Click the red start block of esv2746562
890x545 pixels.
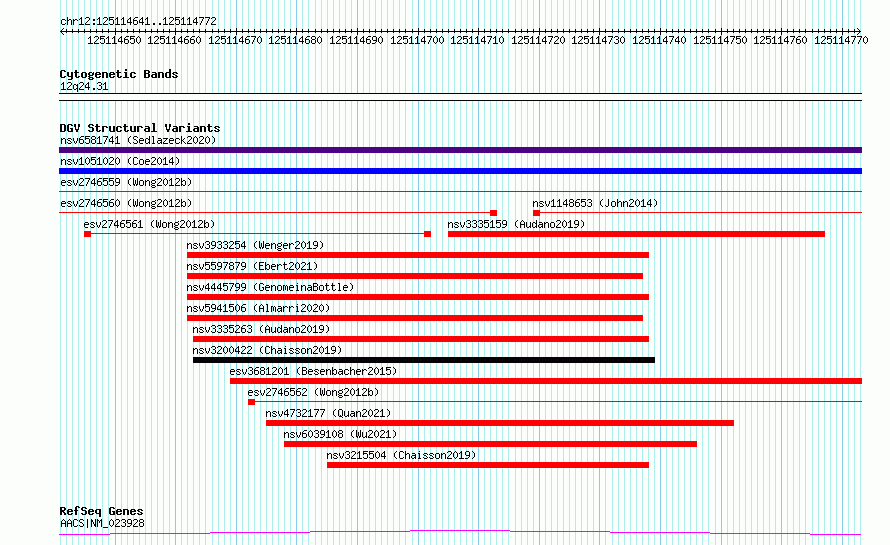[251, 402]
